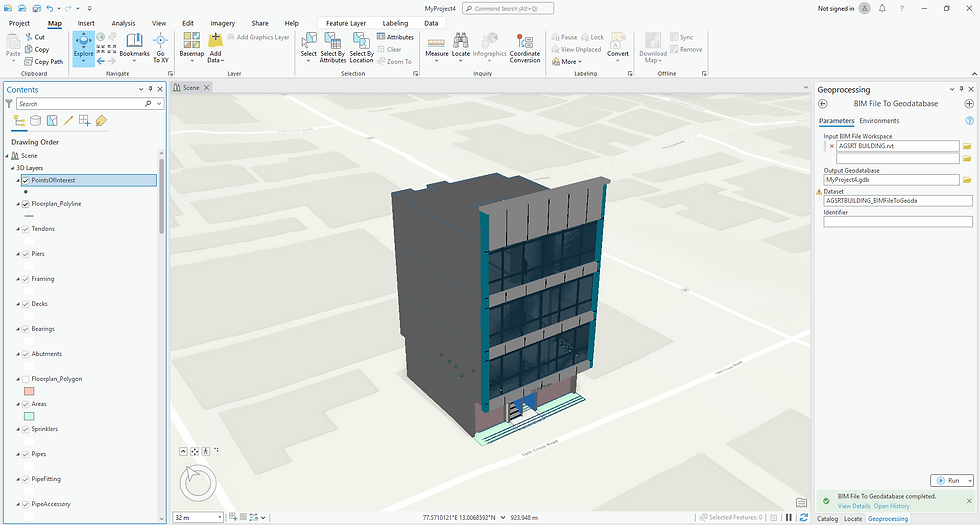Image resolution: width=980 pixels, height=525 pixels.
Task: Select the Explore navigation tool
Action: tap(83, 48)
